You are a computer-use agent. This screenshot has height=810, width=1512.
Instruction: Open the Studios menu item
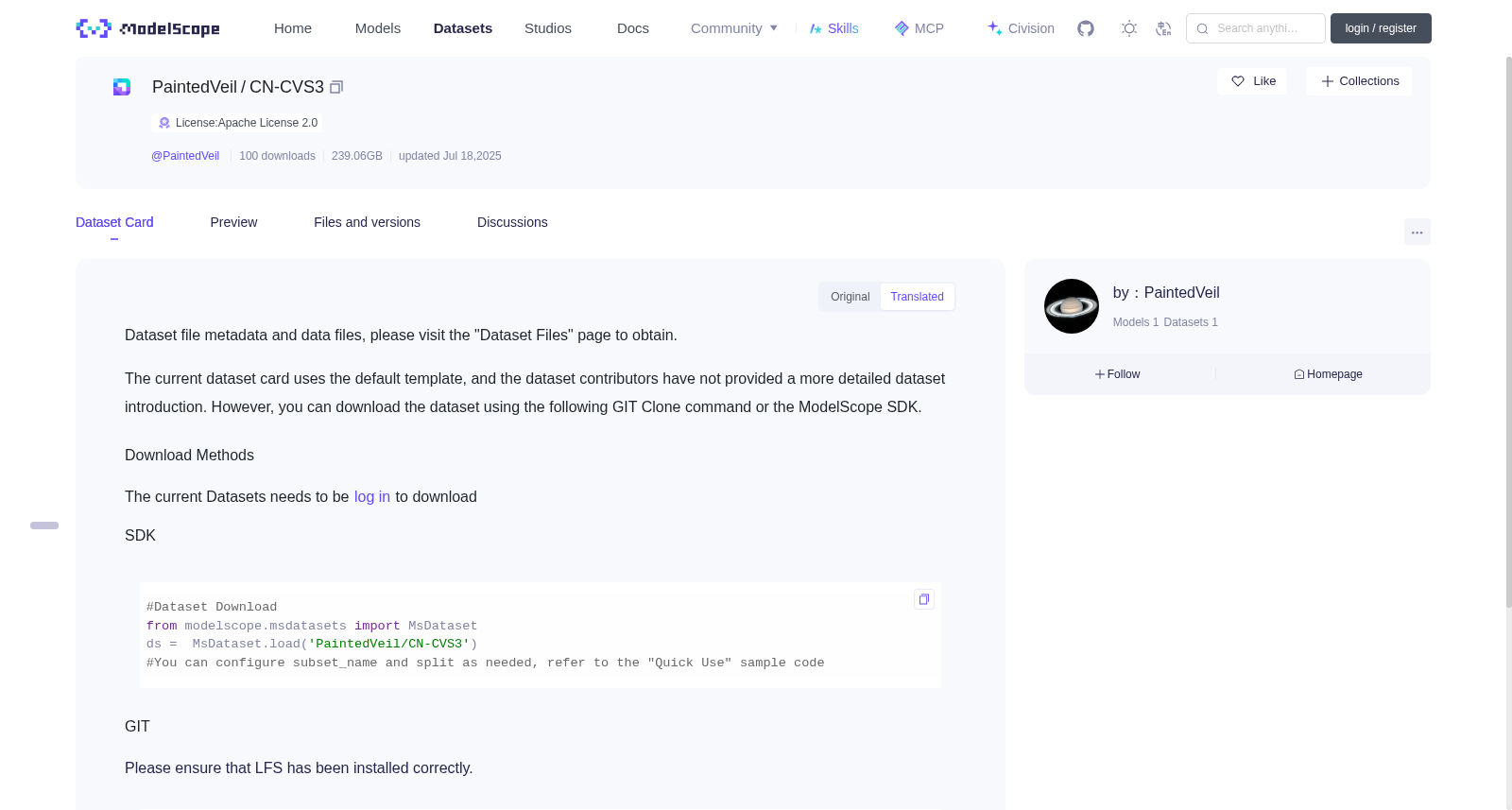point(548,28)
